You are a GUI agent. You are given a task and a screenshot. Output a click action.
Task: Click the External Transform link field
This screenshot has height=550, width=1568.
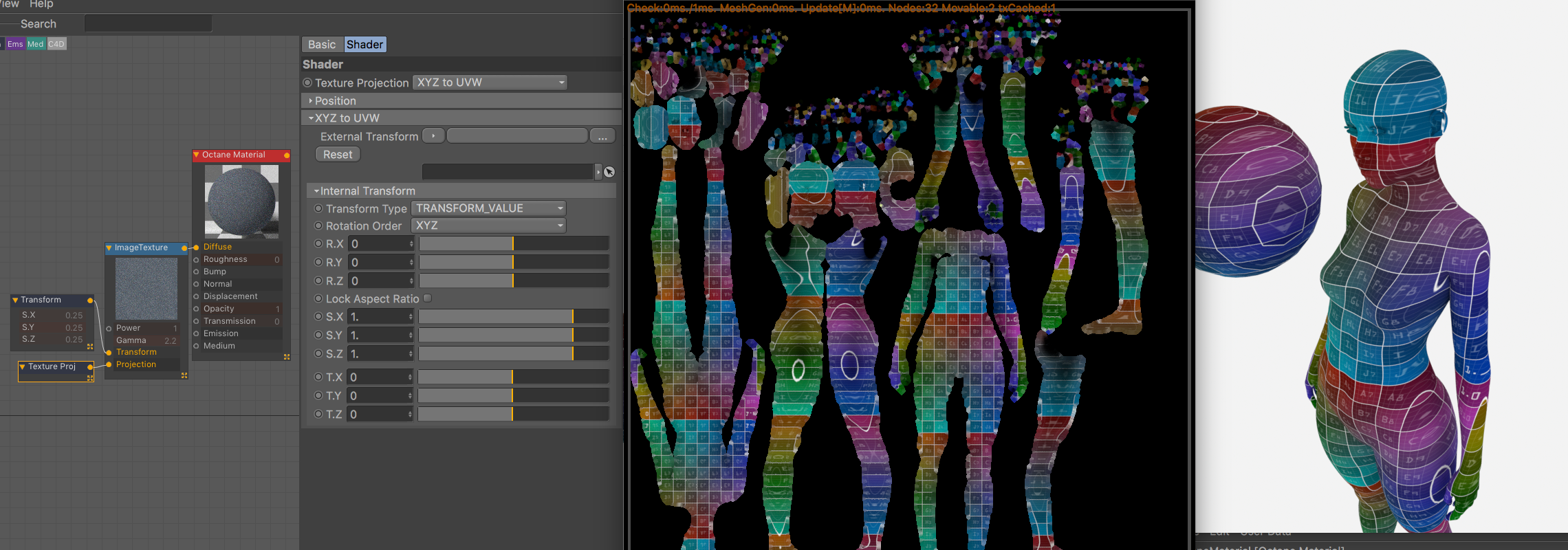[x=517, y=136]
